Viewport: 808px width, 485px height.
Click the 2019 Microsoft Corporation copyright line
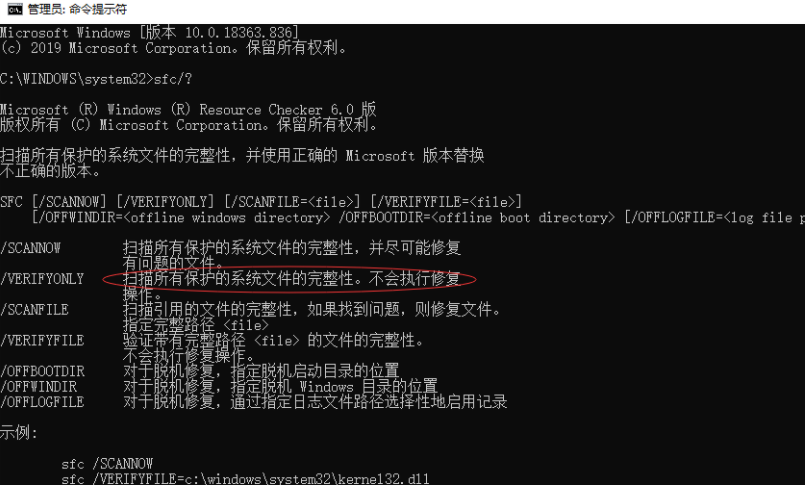coord(173,48)
